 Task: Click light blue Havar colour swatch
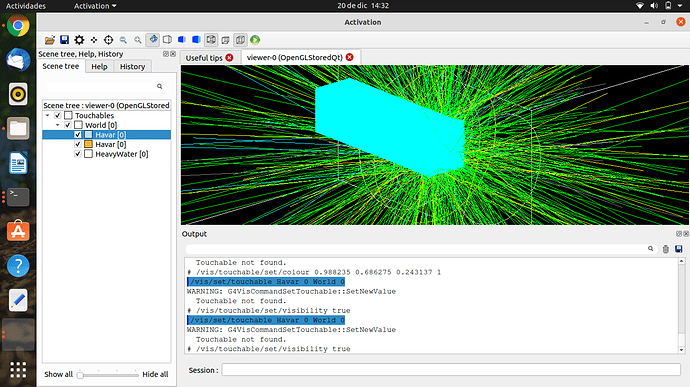click(x=88, y=135)
